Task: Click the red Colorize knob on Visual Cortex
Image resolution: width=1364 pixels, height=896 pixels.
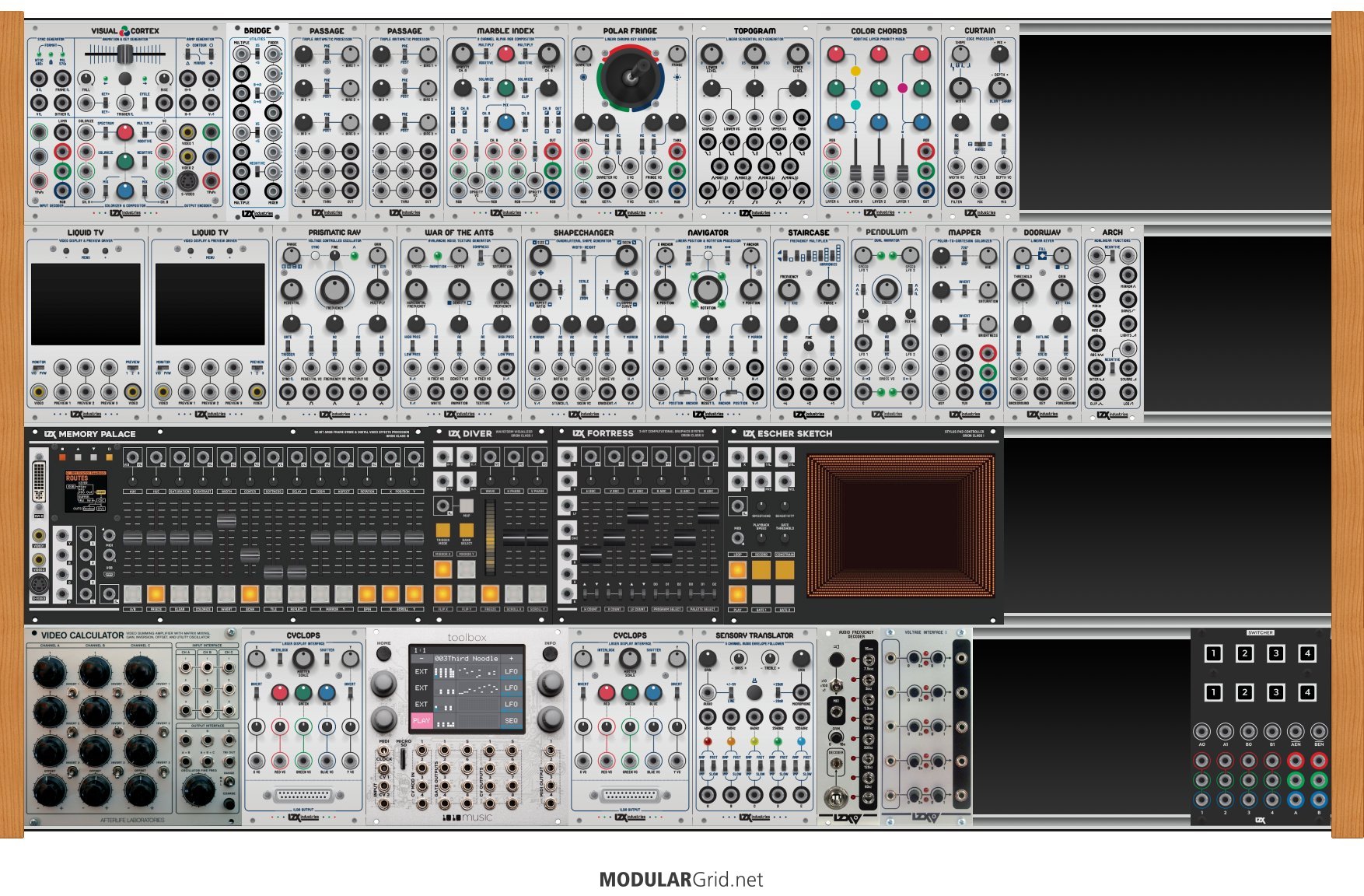Action: (x=124, y=132)
